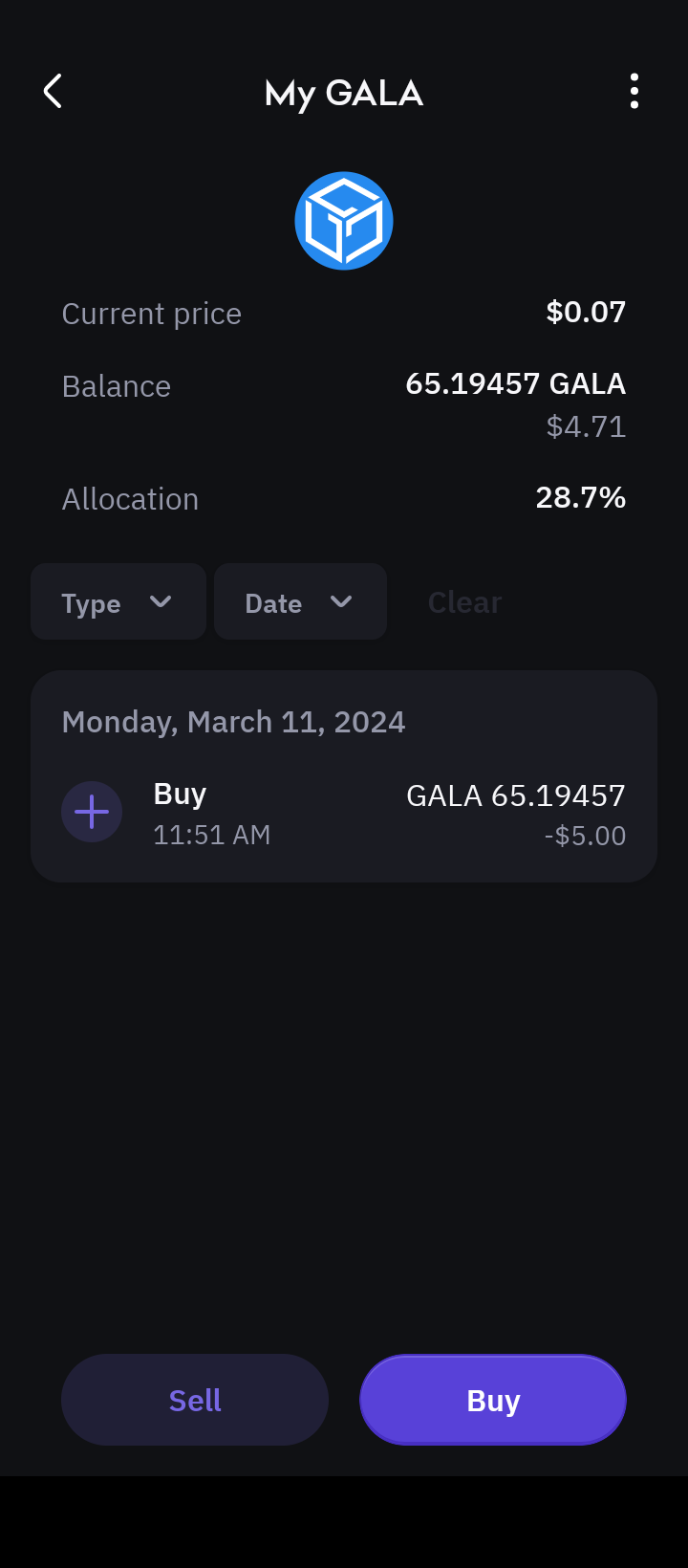The width and height of the screenshot is (688, 1568).
Task: Click the chevron beside Type filter
Action: [x=161, y=601]
